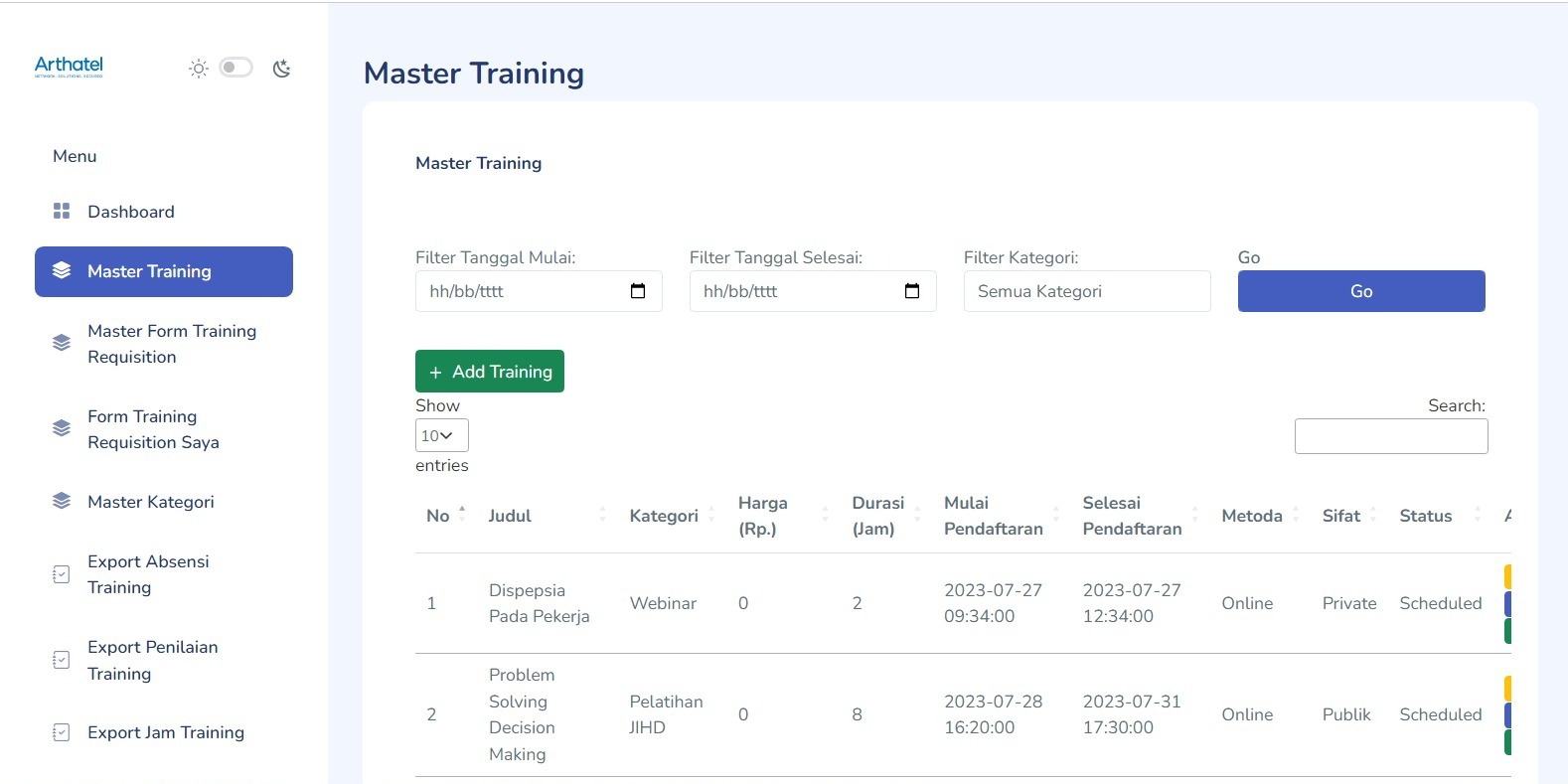Open the Semua Kategori filter dropdown
Viewport: 1568px width, 784px height.
click(x=1086, y=291)
